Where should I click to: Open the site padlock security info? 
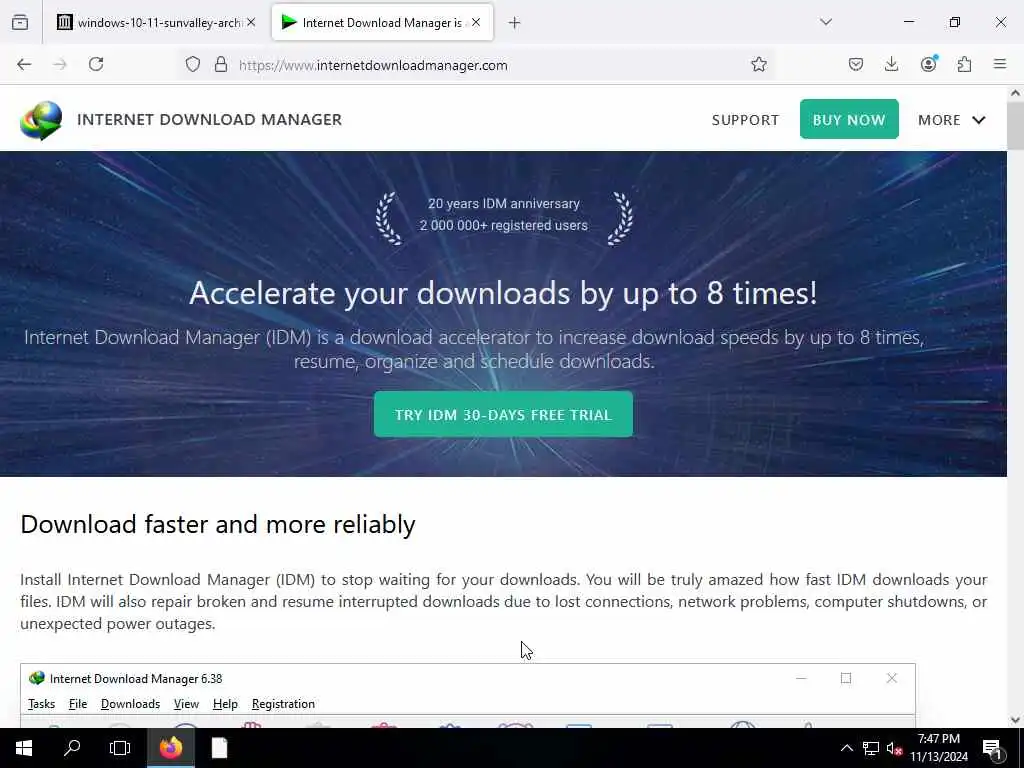[x=221, y=64]
